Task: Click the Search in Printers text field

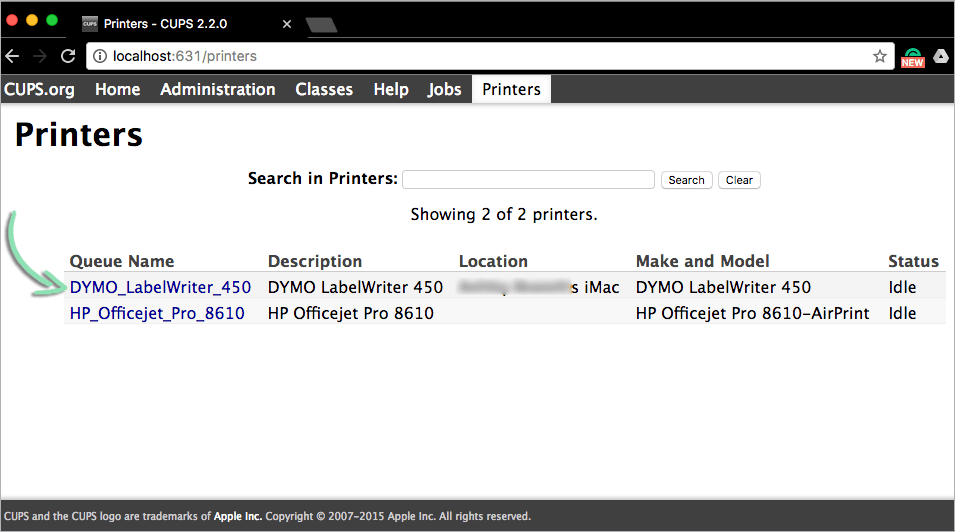Action: coord(528,180)
